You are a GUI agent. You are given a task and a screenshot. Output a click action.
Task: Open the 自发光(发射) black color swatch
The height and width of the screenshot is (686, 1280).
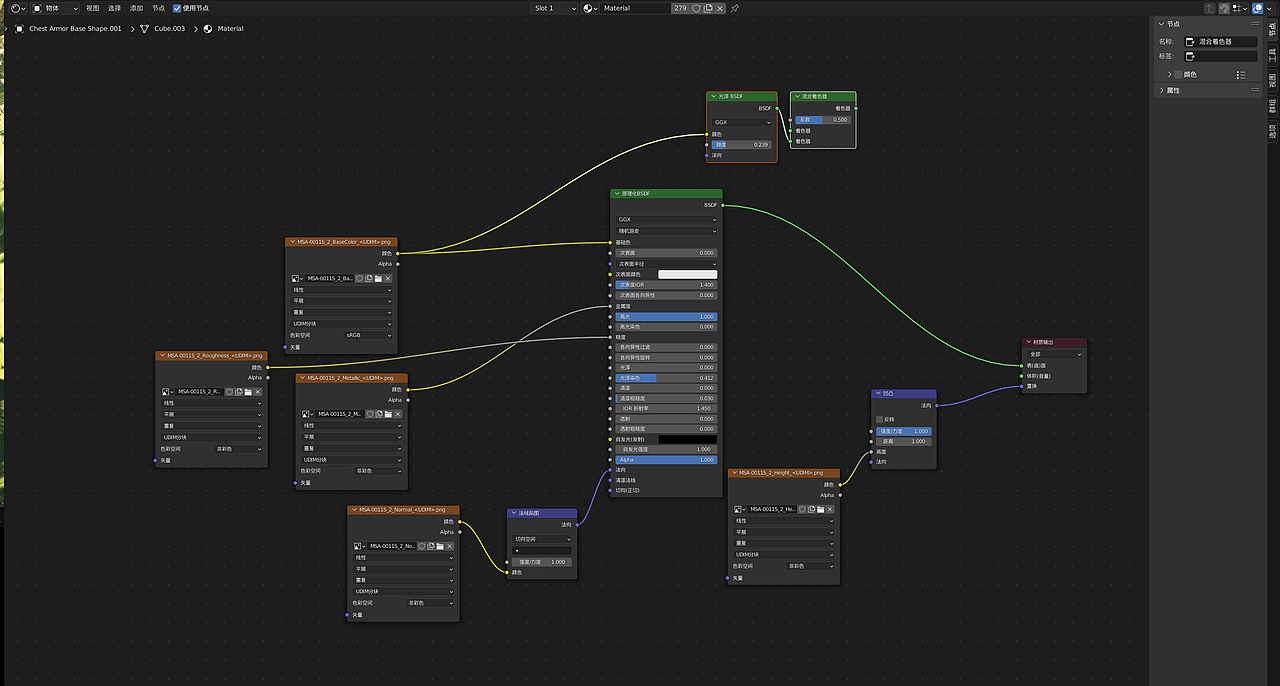coord(687,439)
